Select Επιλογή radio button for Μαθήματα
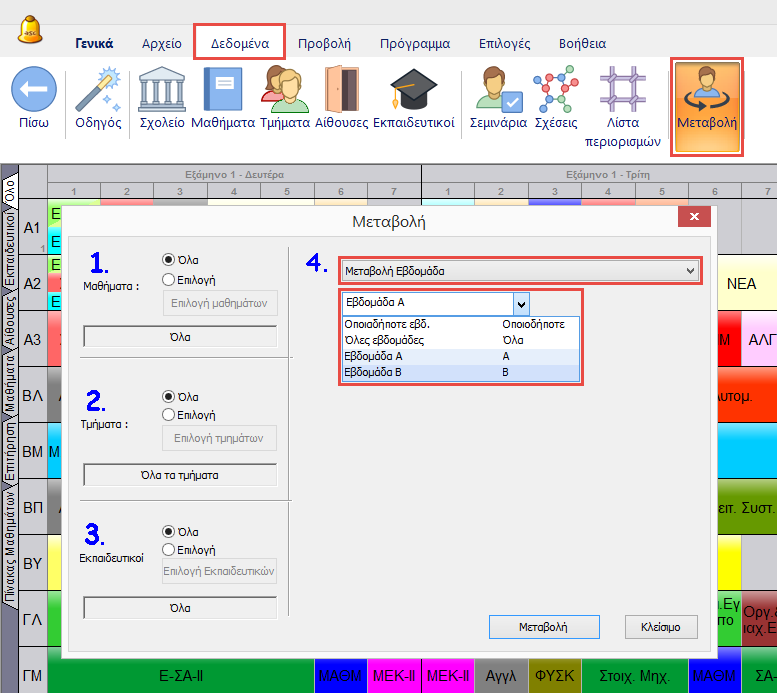The width and height of the screenshot is (777, 693). 169,280
